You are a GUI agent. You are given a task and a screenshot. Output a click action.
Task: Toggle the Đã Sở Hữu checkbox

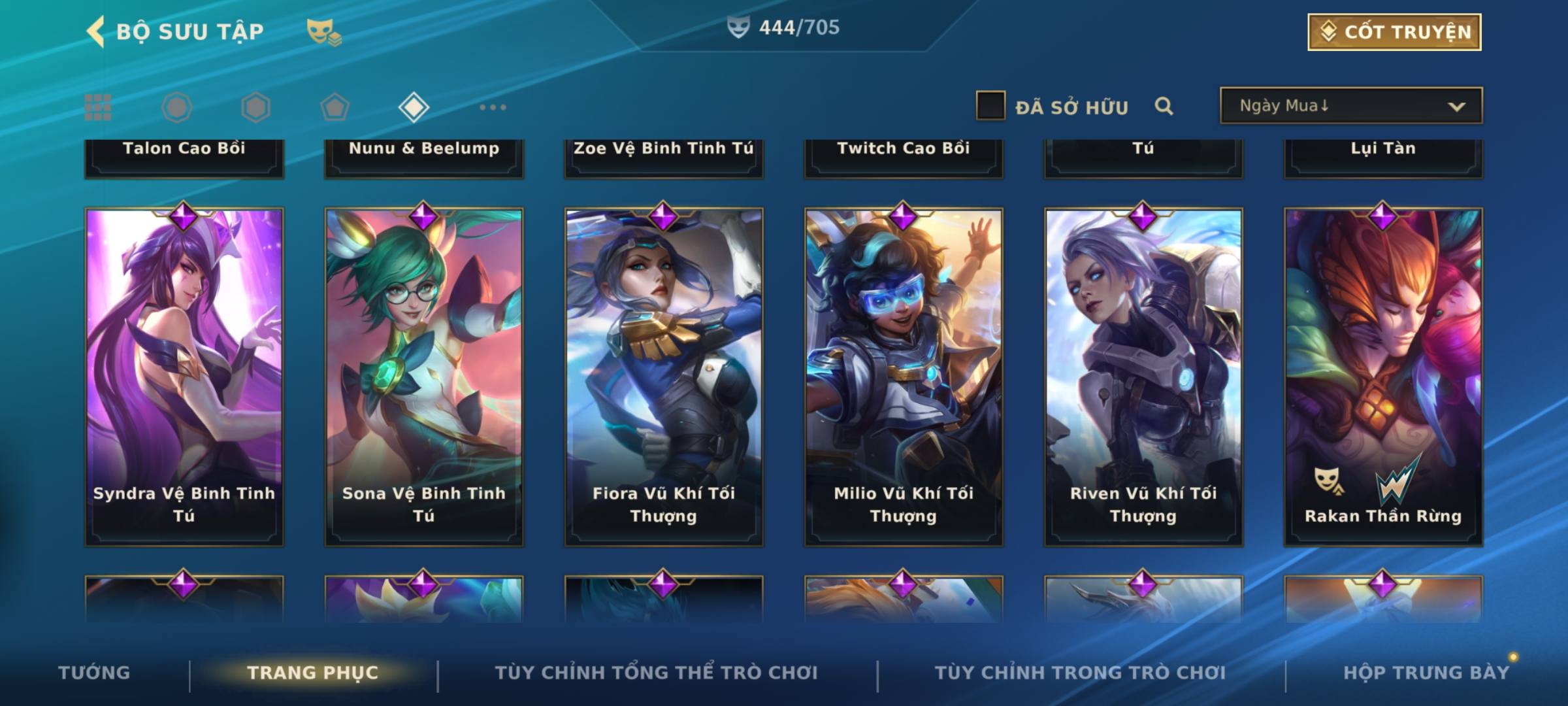pyautogui.click(x=990, y=106)
